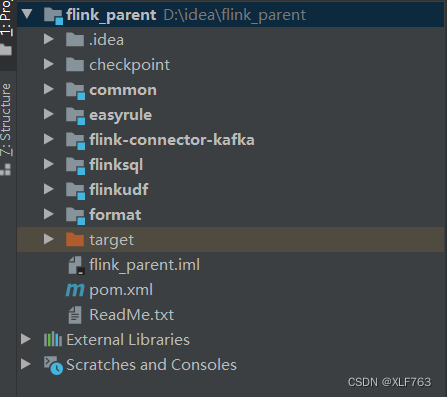This screenshot has height=397, width=447.
Task: Click the flink_parent.iml module file icon
Action: click(x=76, y=265)
